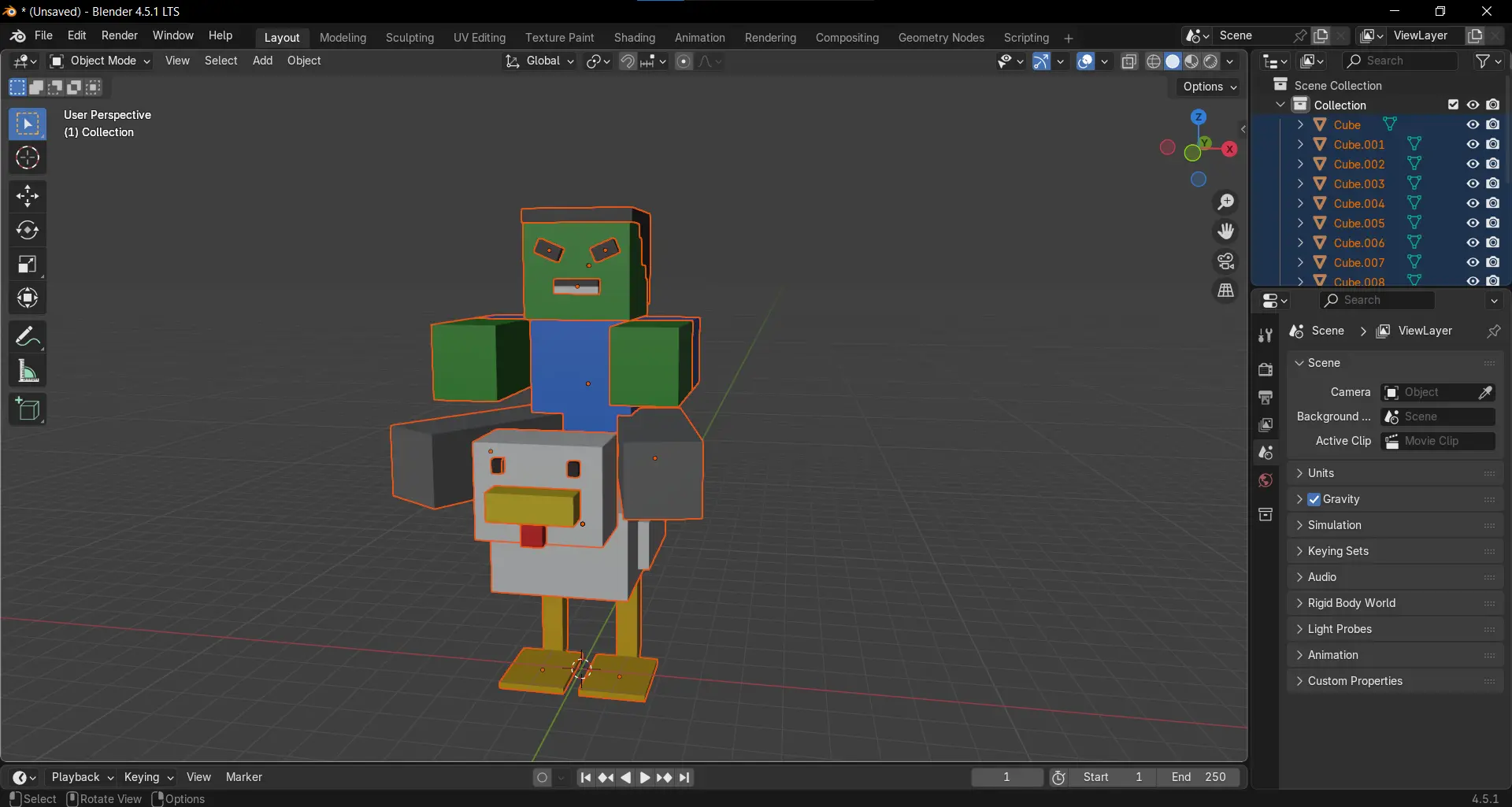Open the Add menu in the viewport
The width and height of the screenshot is (1512, 807).
pyautogui.click(x=262, y=61)
